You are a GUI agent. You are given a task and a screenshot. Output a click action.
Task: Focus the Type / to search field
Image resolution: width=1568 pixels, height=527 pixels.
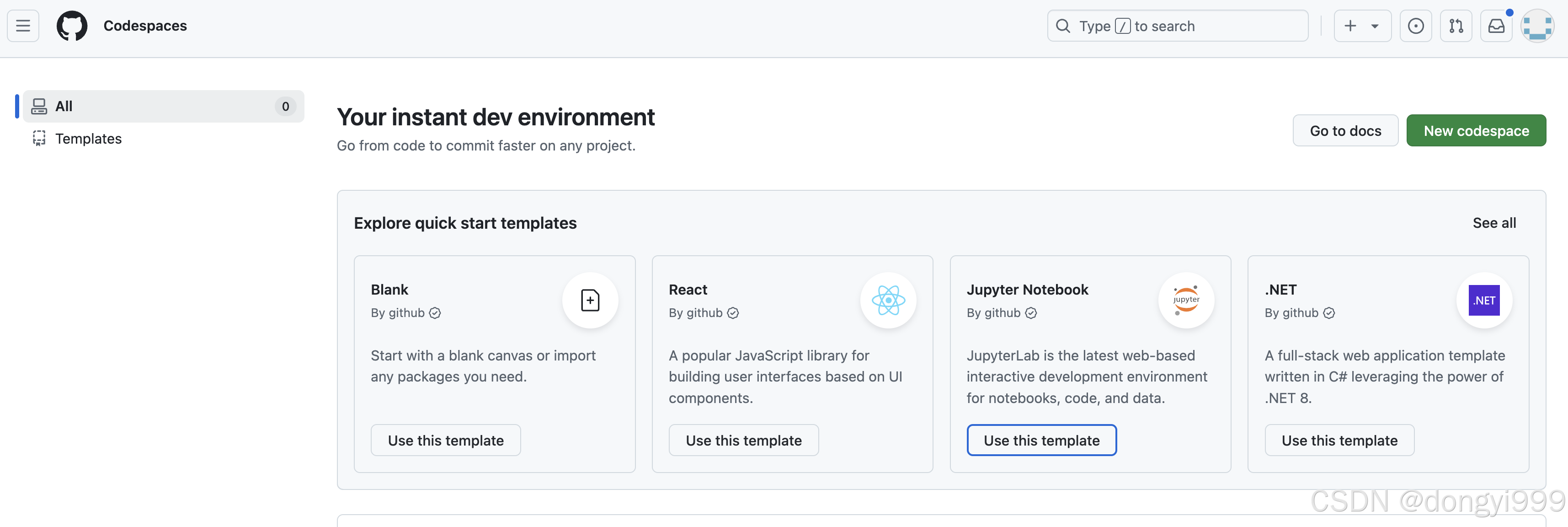point(1177,26)
